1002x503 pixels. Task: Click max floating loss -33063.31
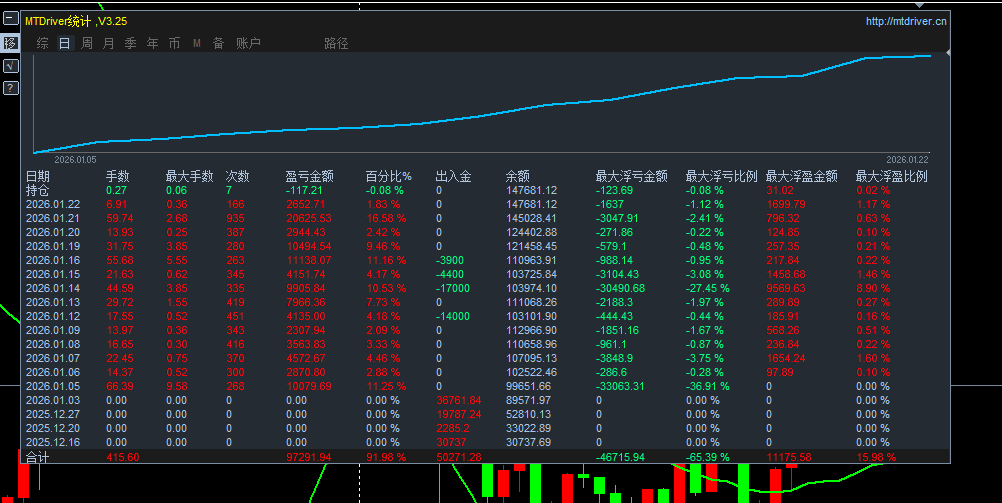pyautogui.click(x=620, y=387)
